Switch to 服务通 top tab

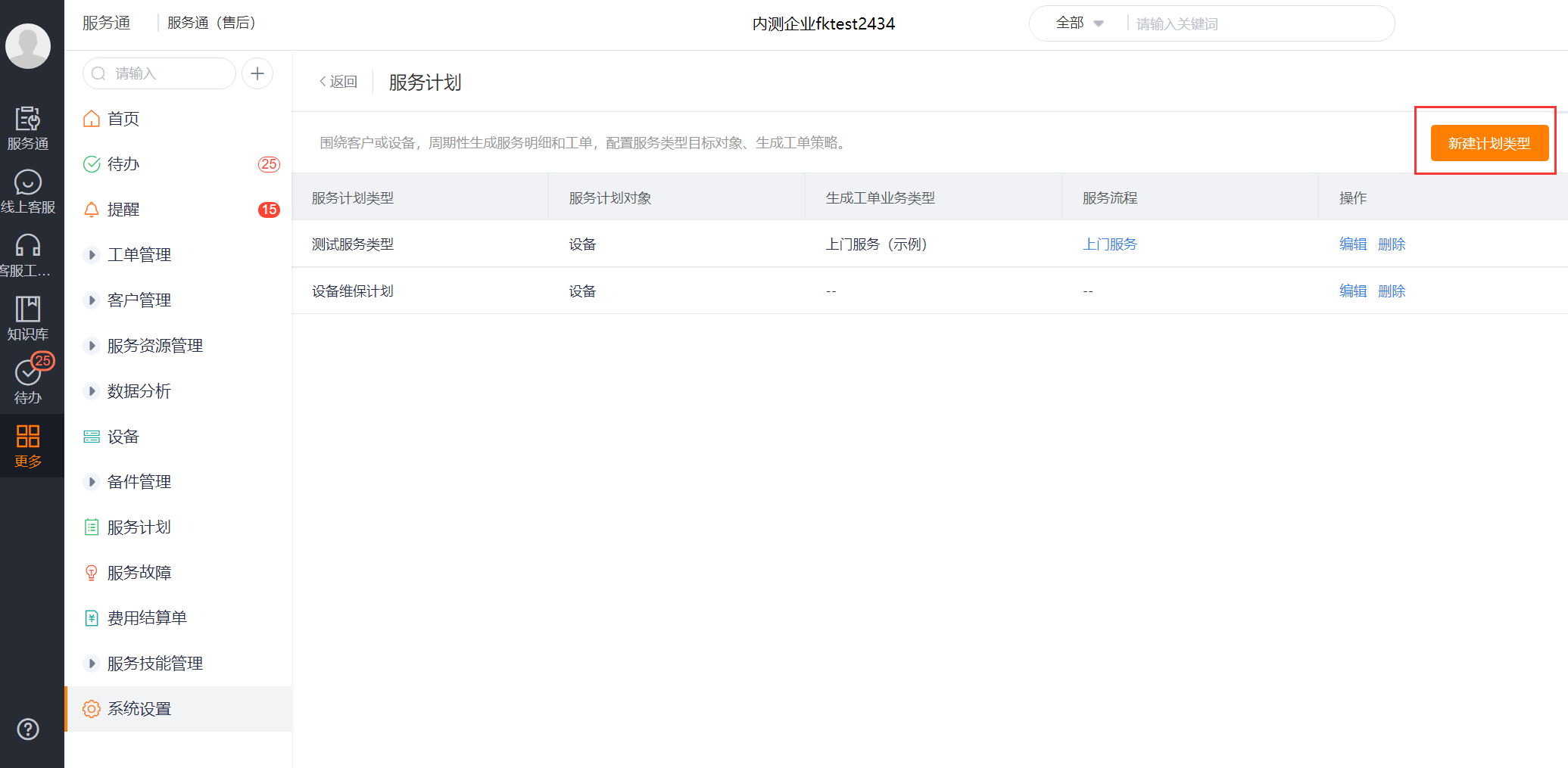click(x=107, y=23)
